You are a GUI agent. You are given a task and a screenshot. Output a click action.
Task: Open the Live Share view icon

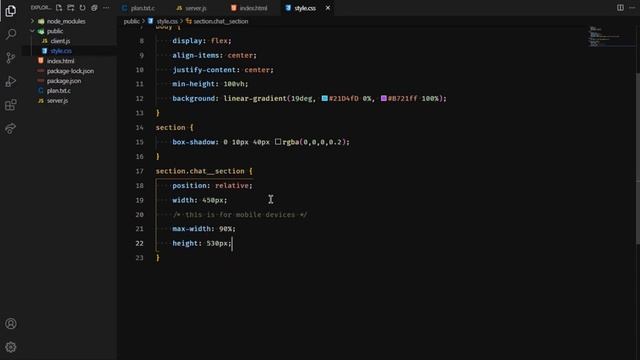point(11,129)
